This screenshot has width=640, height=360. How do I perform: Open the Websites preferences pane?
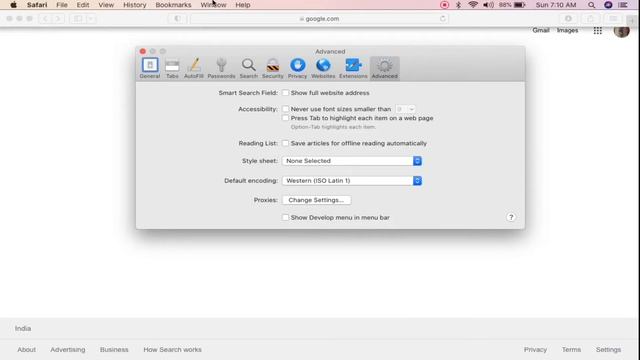click(x=323, y=68)
